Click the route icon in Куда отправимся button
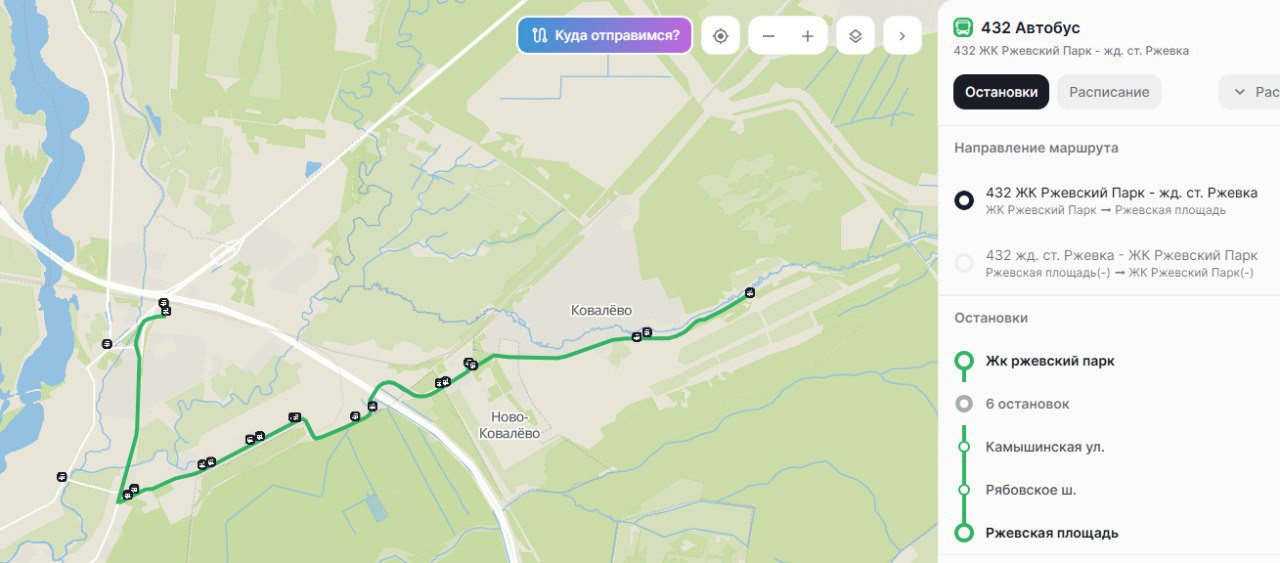The image size is (1280, 563). click(540, 36)
